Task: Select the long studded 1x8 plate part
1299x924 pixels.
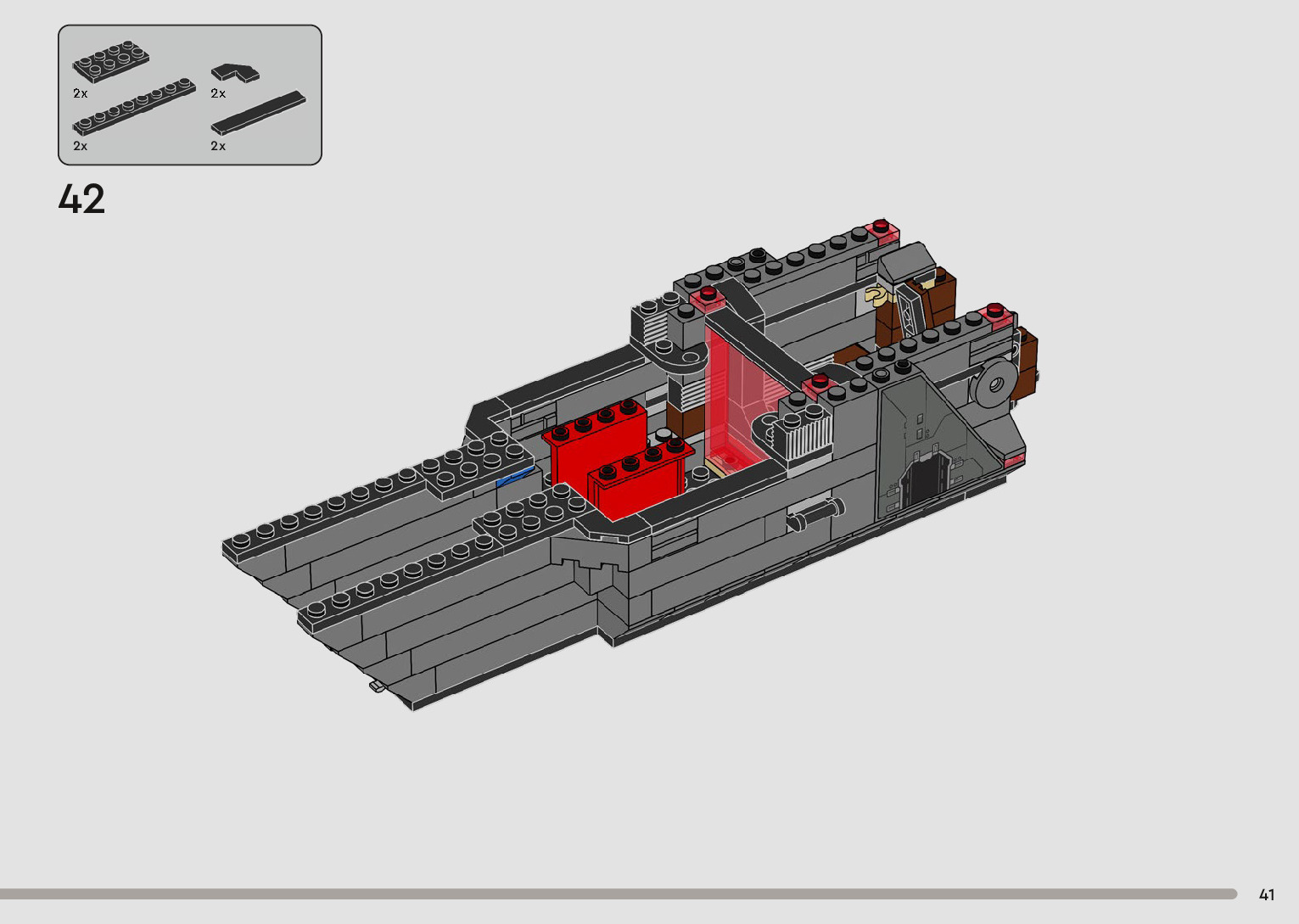Action: [133, 108]
